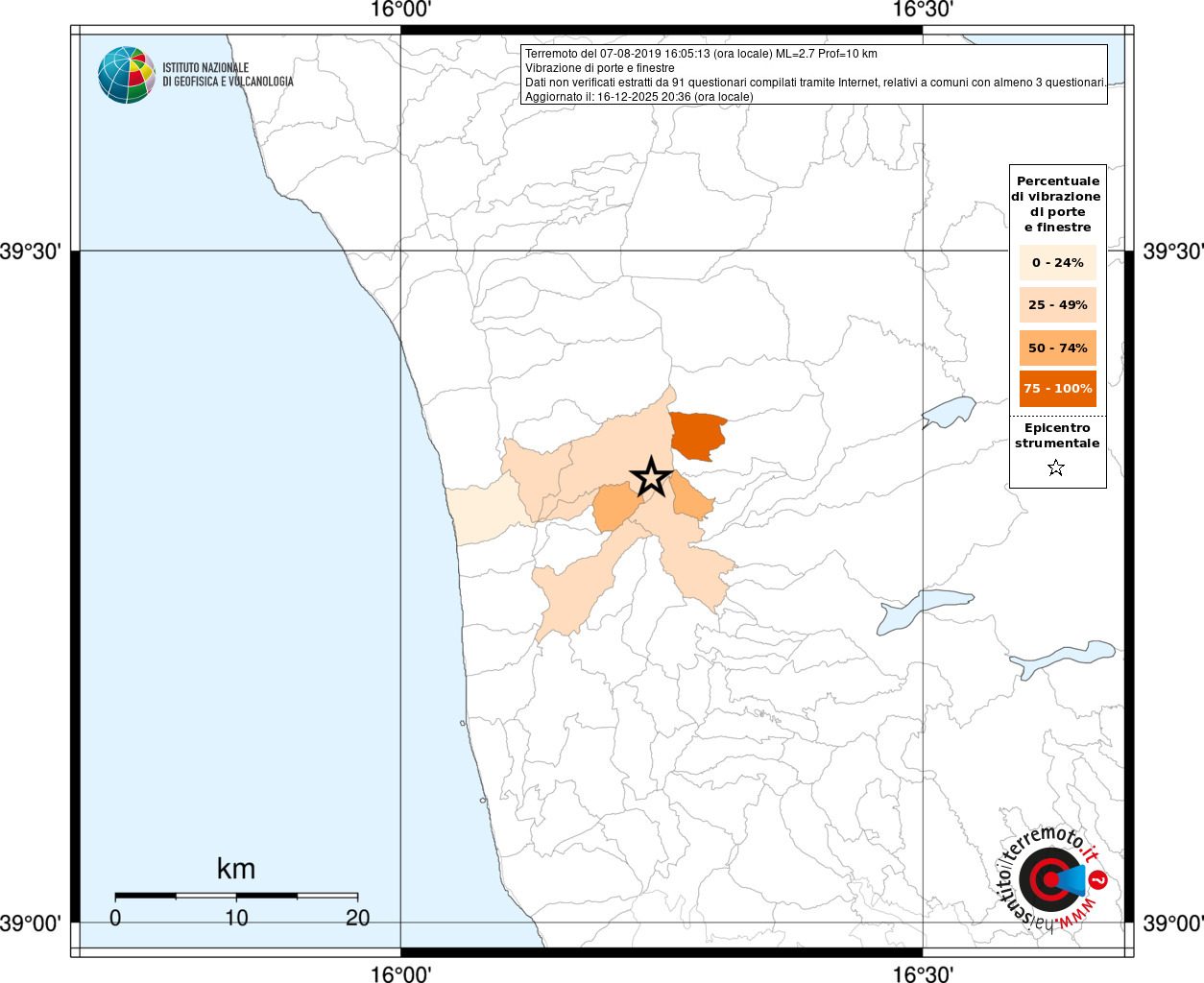Image resolution: width=1204 pixels, height=983 pixels.
Task: Select the 75 - 100% legend swatch
Action: [1057, 388]
